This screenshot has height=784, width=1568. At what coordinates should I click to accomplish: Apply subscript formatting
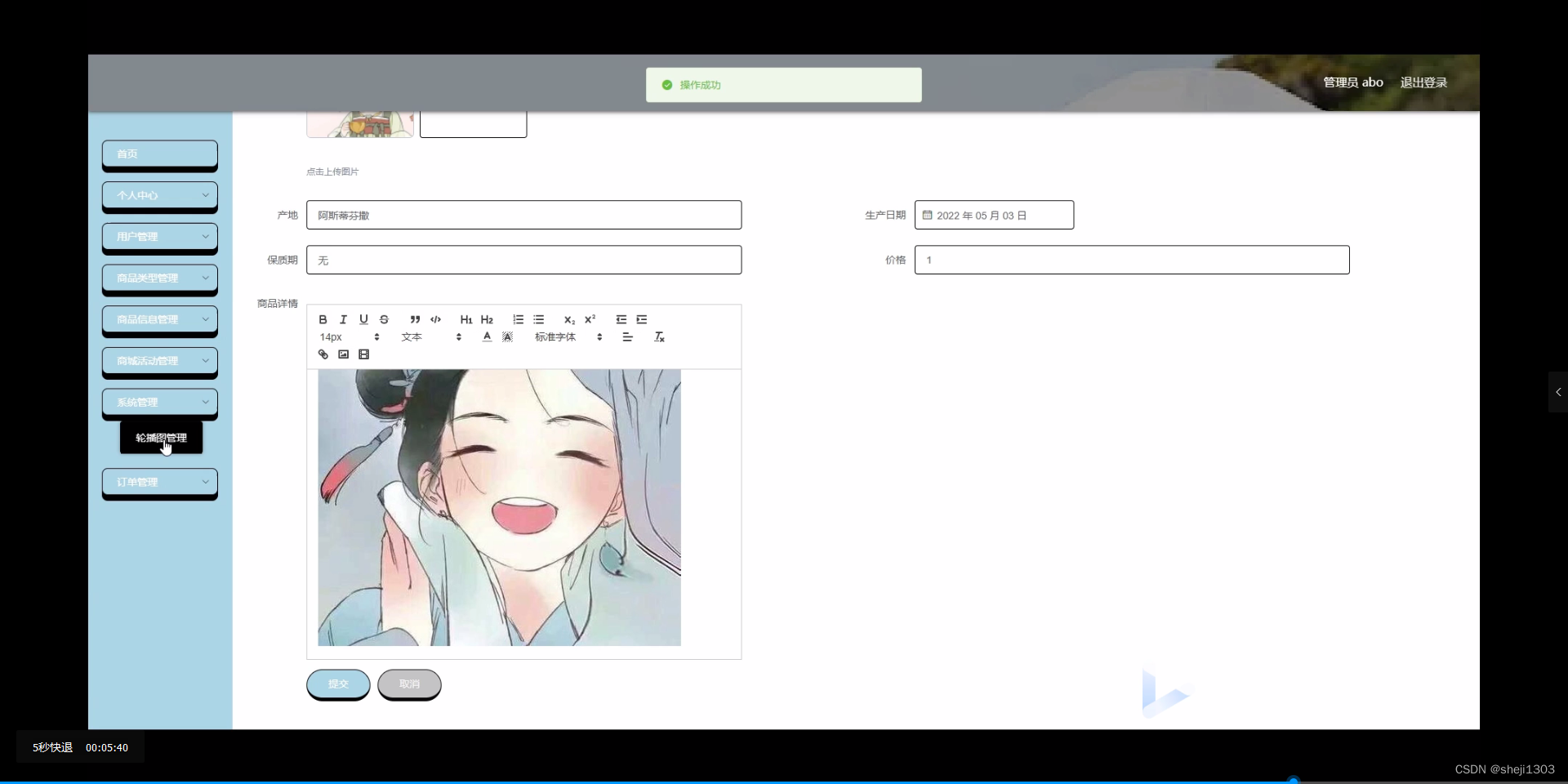point(569,319)
